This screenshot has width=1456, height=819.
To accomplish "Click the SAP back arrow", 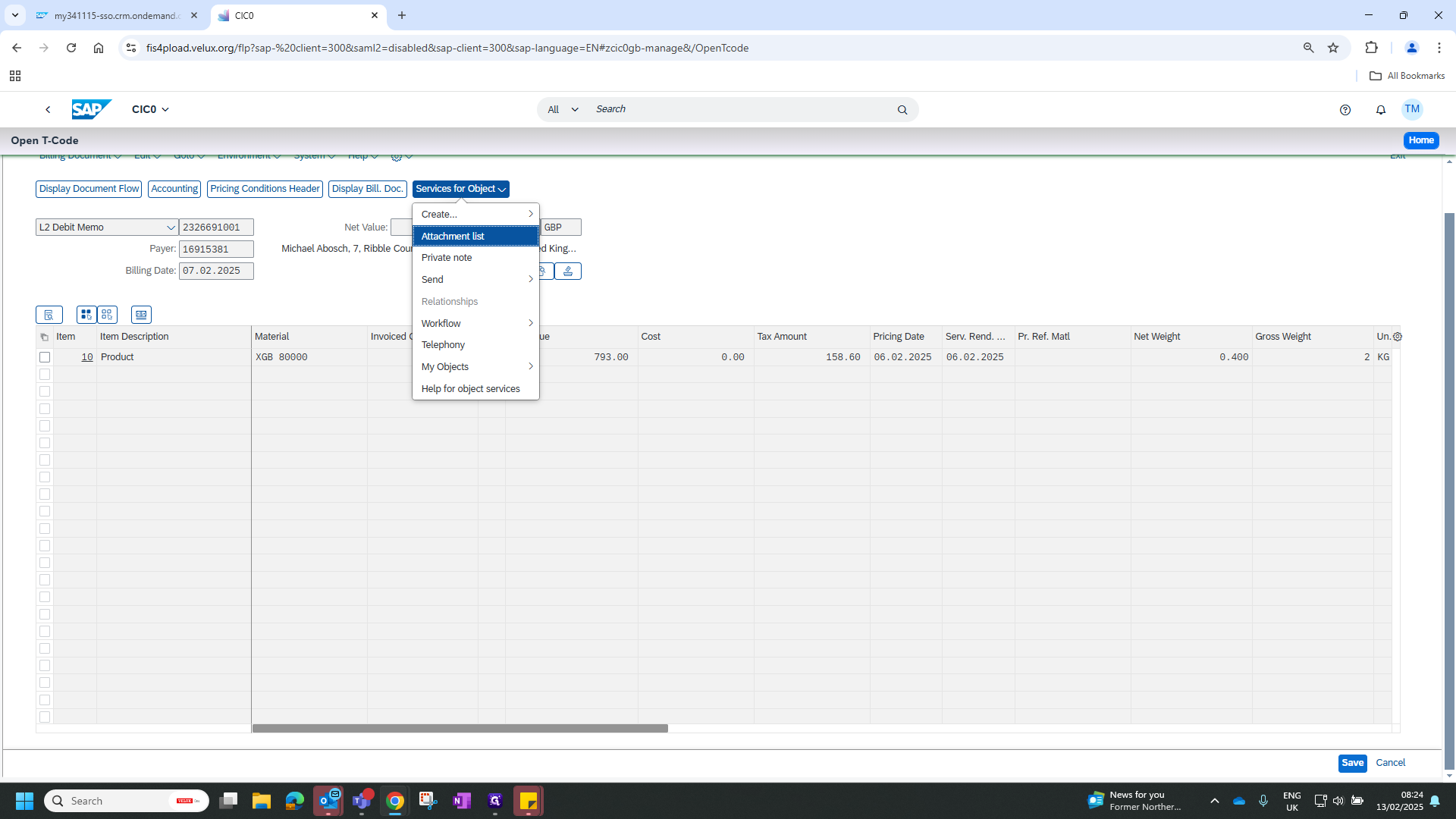I will point(48,110).
